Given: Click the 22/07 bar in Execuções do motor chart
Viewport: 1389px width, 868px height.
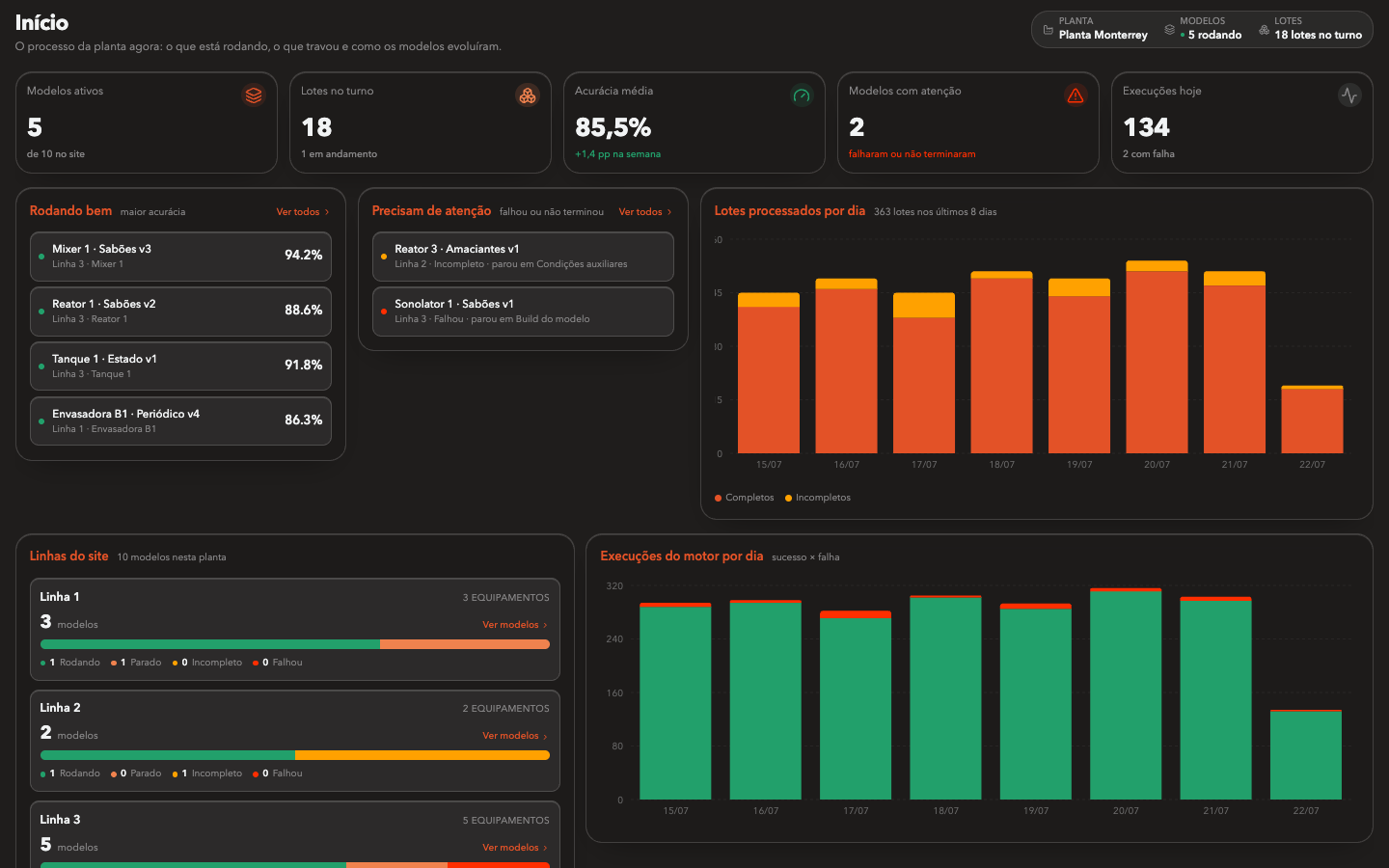Looking at the screenshot, I should coord(1306,755).
